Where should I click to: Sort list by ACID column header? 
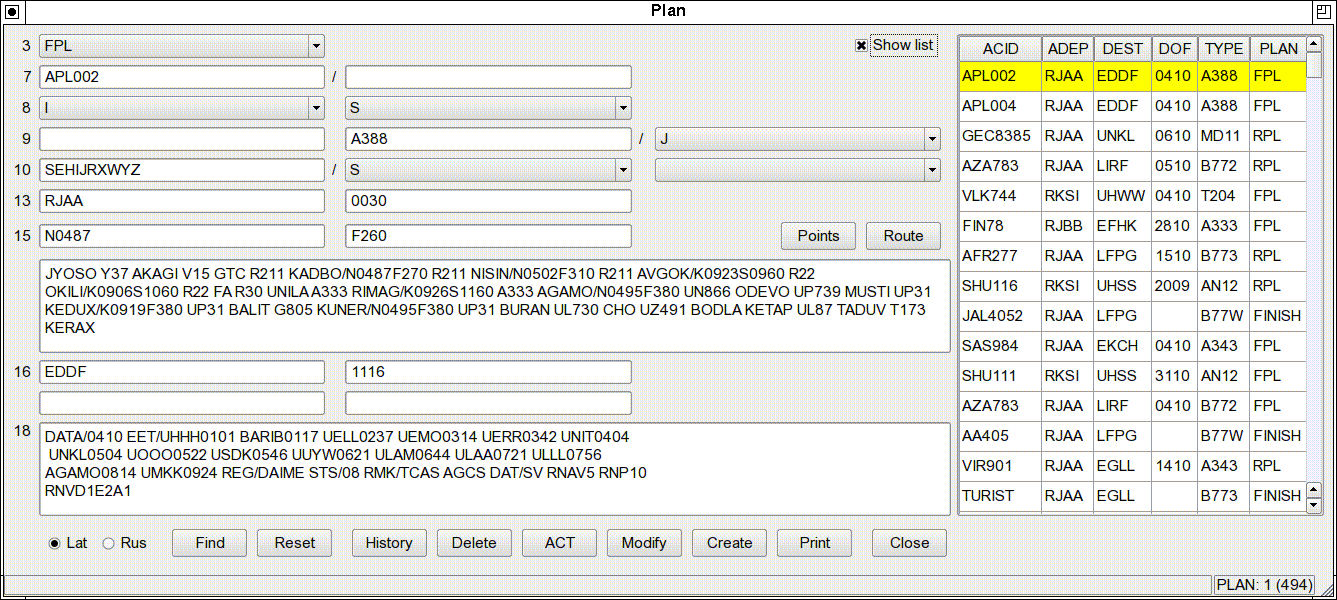coord(1000,49)
